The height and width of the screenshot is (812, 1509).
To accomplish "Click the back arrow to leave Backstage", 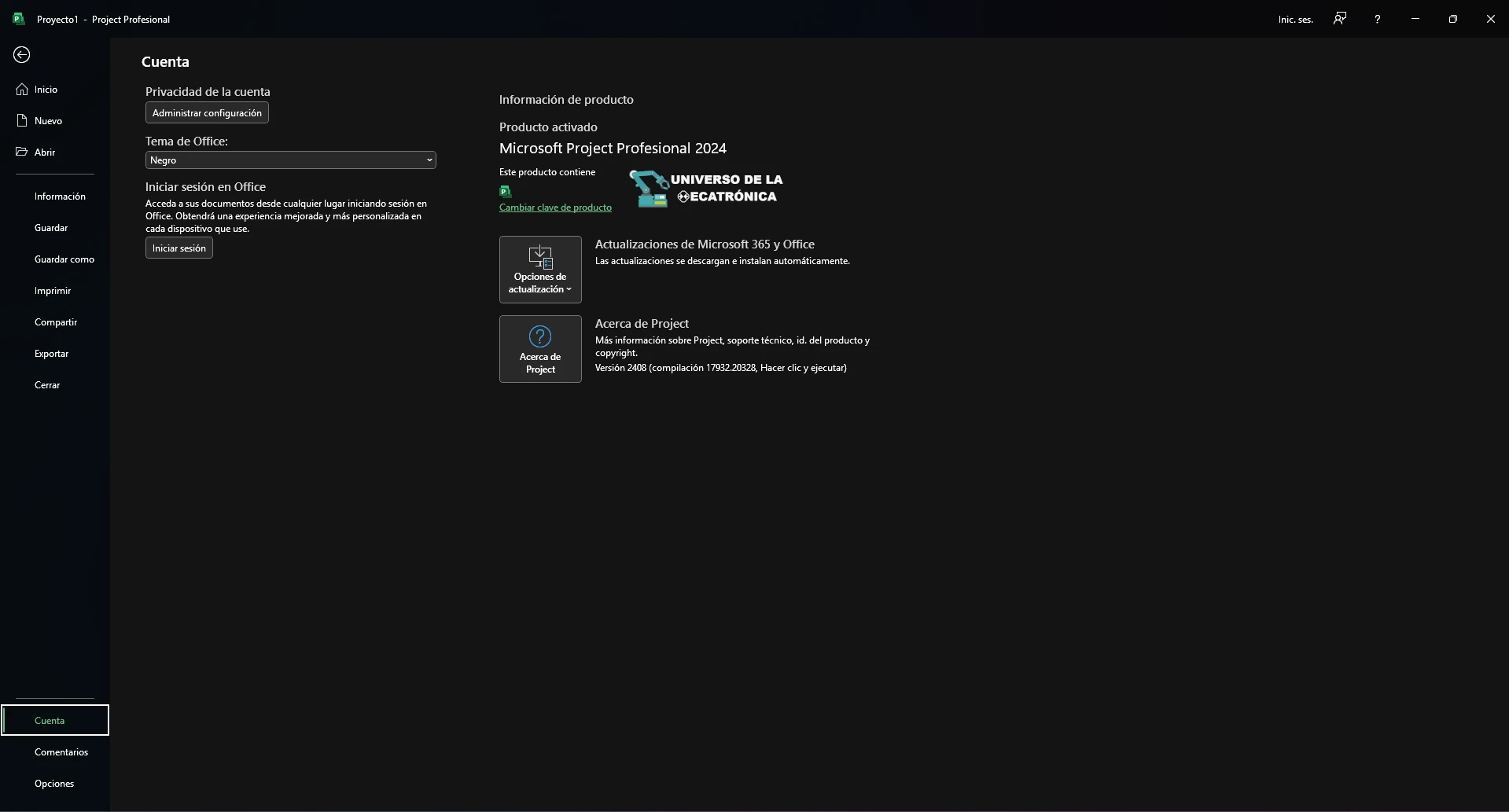I will [22, 54].
